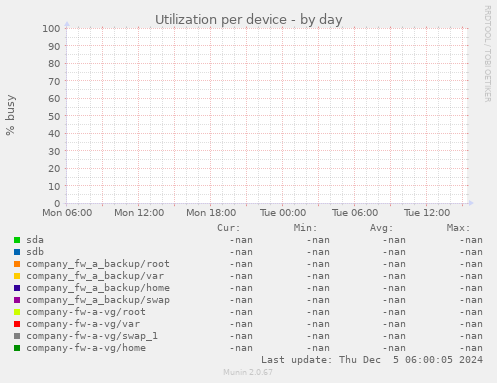This screenshot has height=383, width=497.
Task: Click the sda Cur -nan value
Action: click(241, 240)
